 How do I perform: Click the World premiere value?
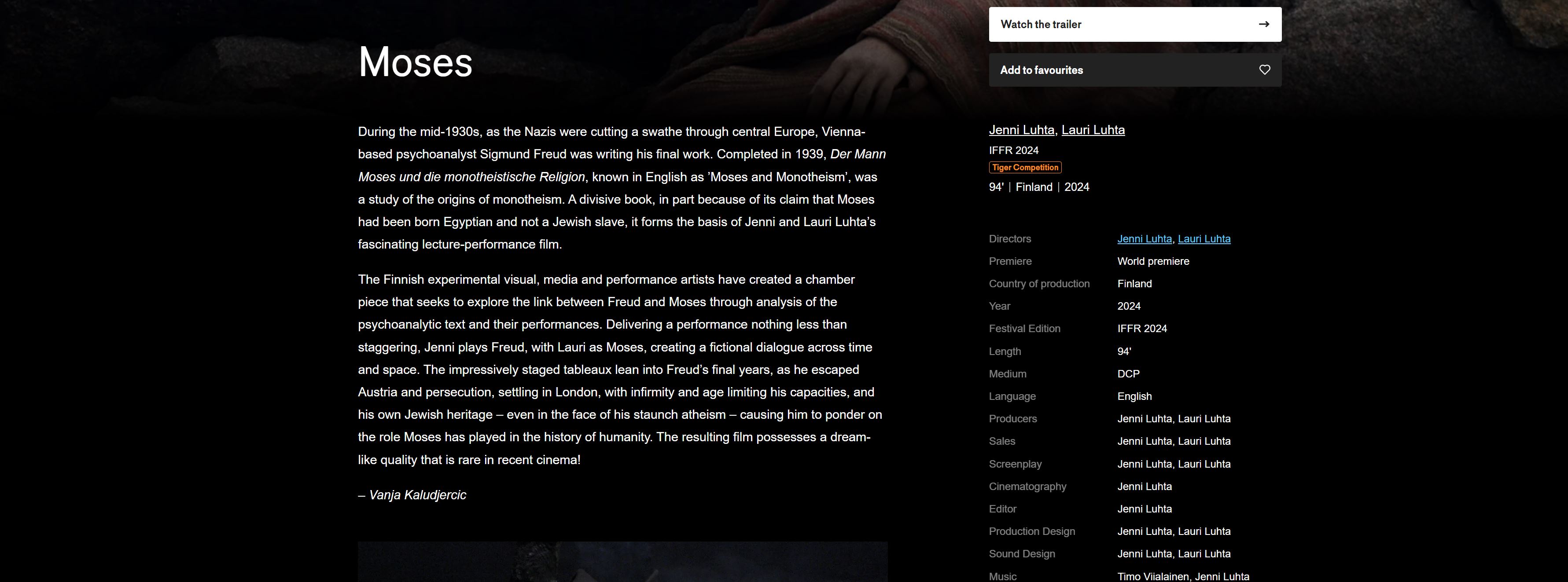[x=1153, y=261]
